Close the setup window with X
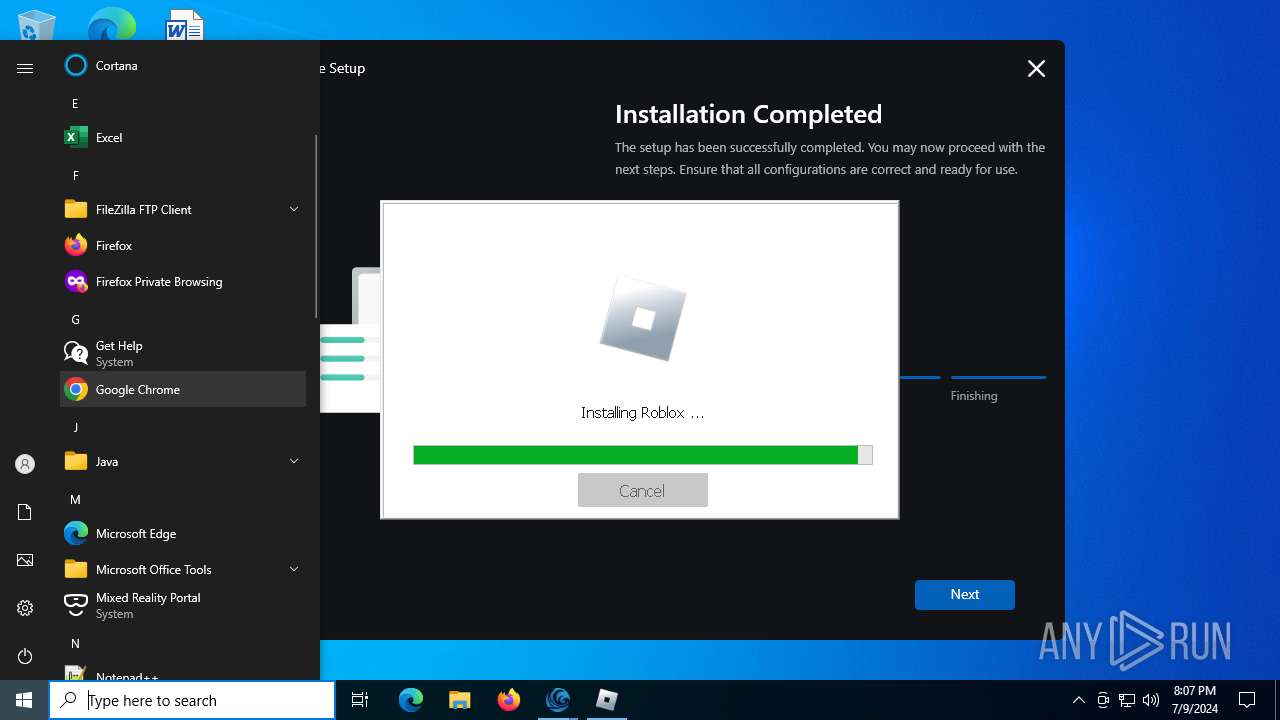Viewport: 1280px width, 720px height. click(x=1036, y=68)
